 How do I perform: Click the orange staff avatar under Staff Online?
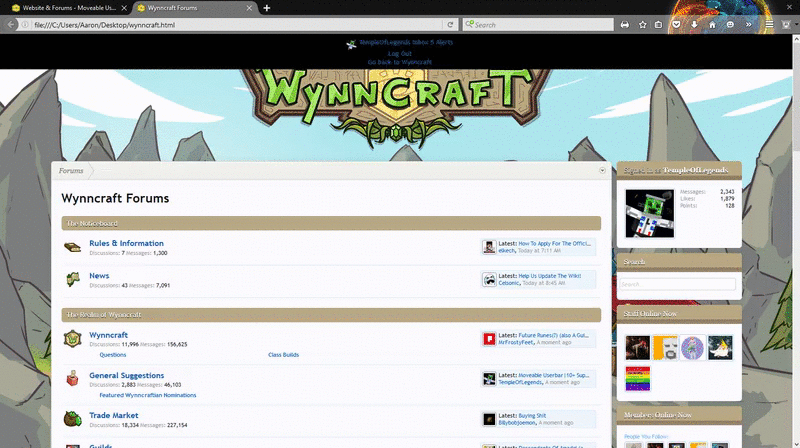665,347
